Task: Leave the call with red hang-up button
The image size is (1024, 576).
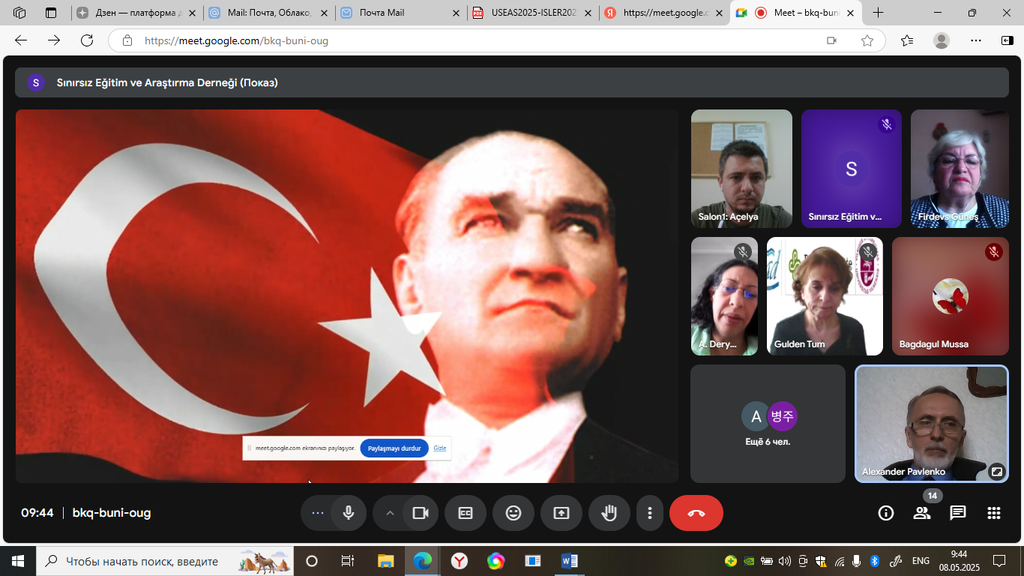Action: 696,513
